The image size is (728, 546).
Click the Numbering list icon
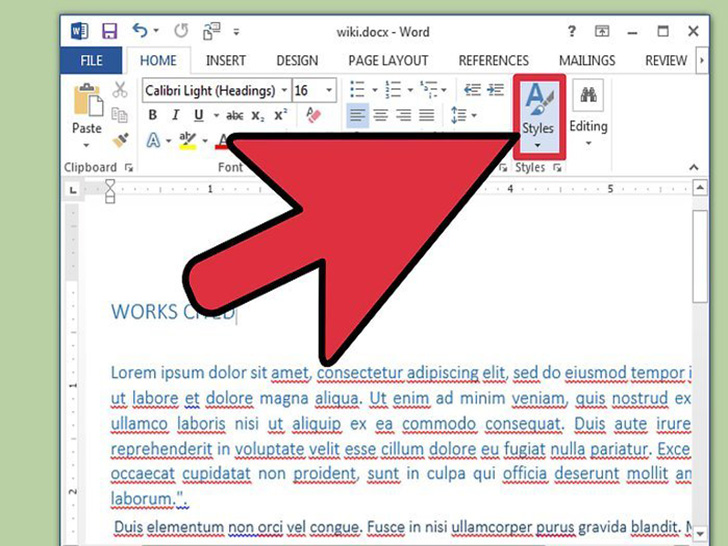coord(393,89)
